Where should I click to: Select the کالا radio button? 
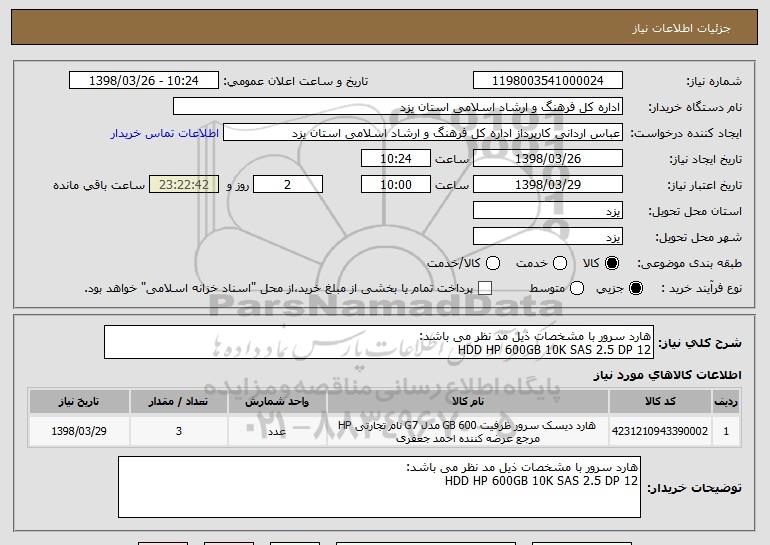click(612, 263)
